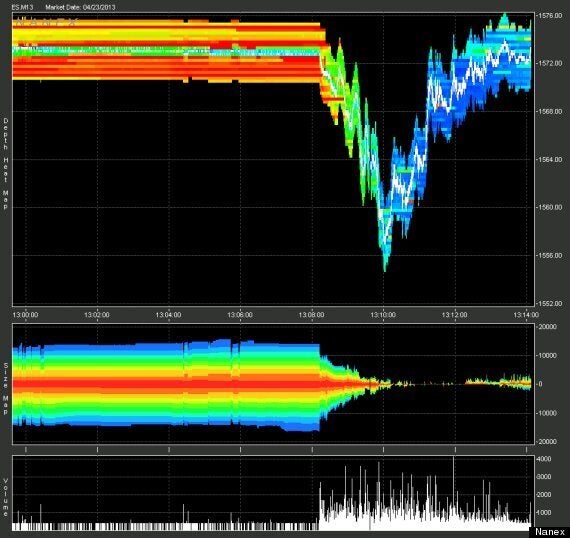The image size is (570, 538).
Task: Select the -10000 size axis label
Action: [548, 413]
